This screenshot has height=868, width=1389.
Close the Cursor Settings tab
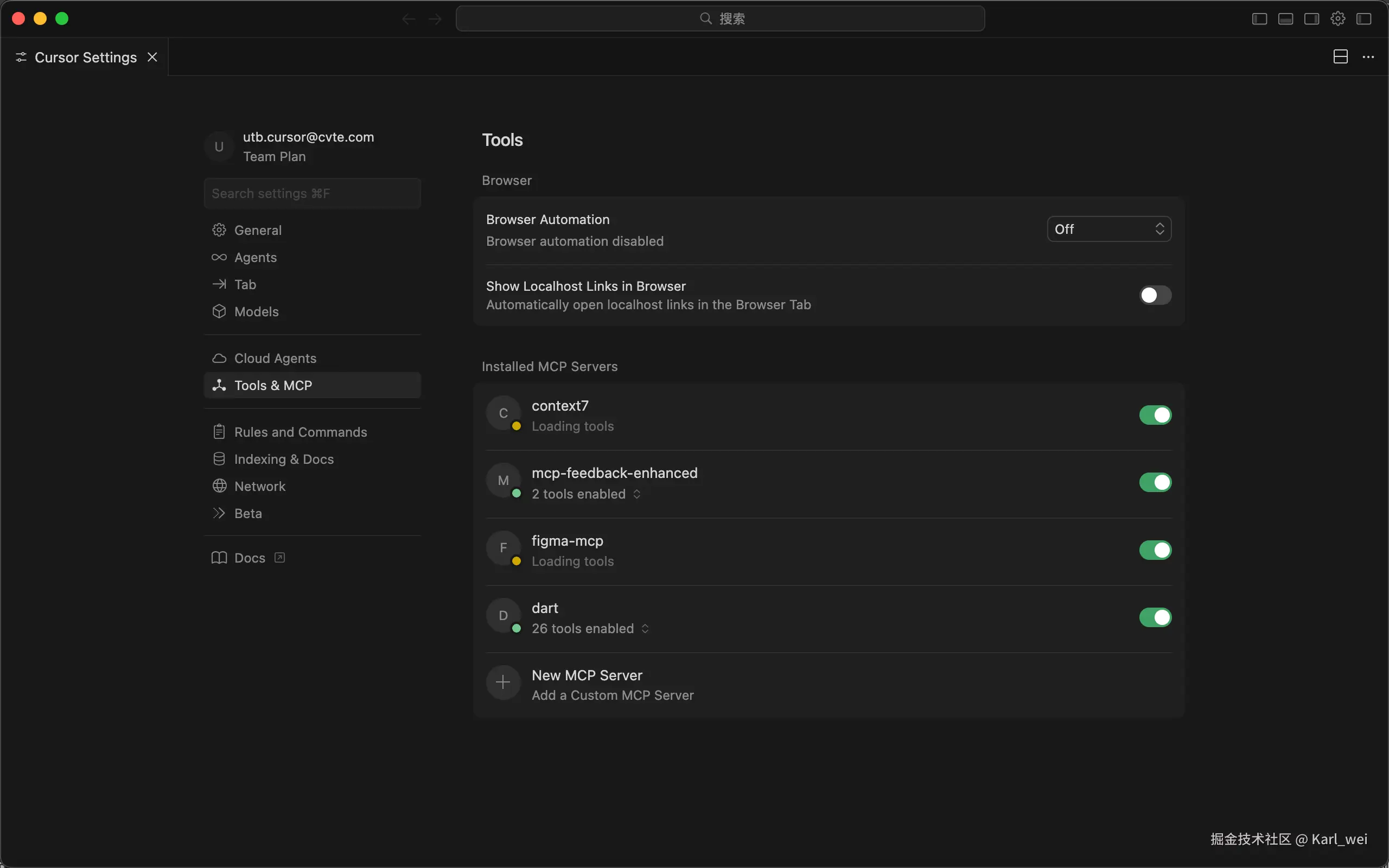coord(152,57)
